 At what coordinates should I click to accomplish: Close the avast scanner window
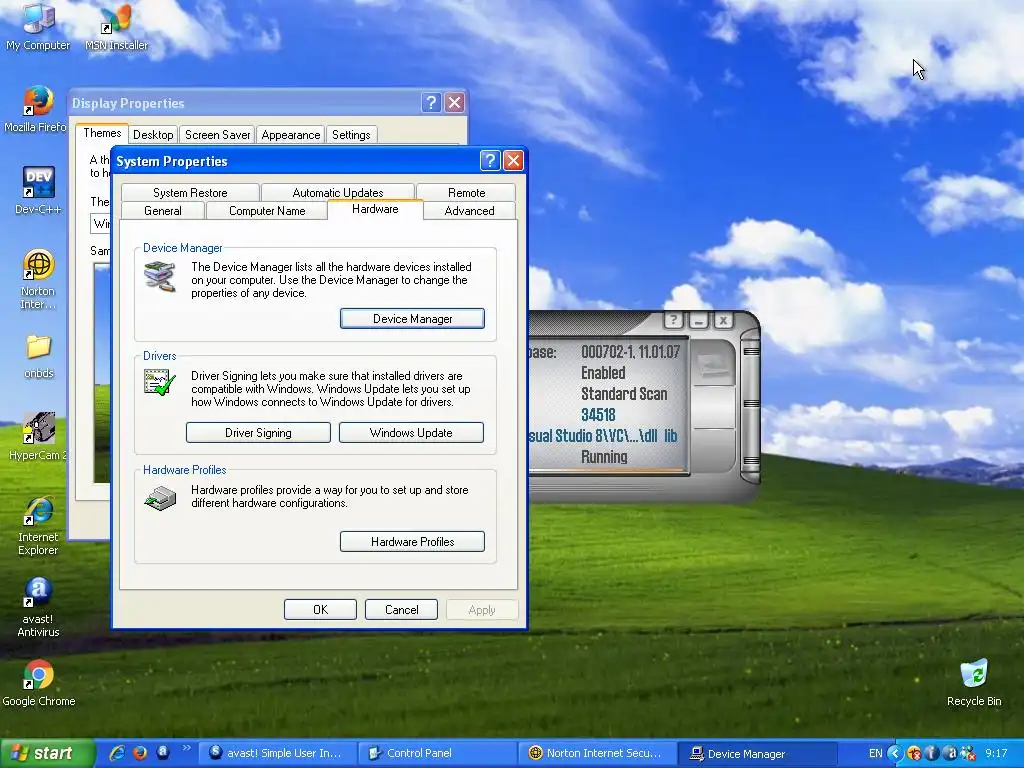pyautogui.click(x=723, y=320)
